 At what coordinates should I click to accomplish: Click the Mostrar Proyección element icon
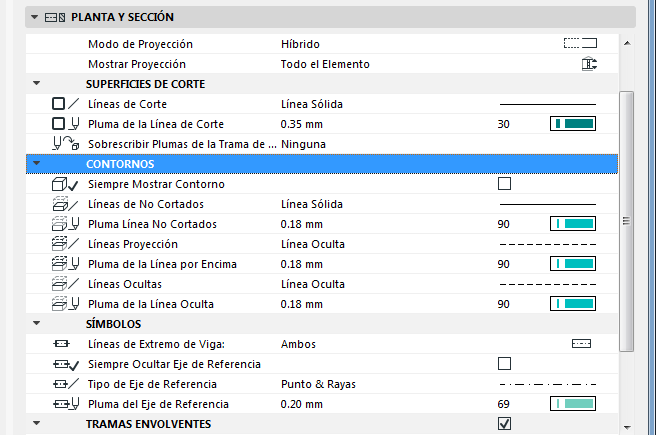[x=588, y=64]
